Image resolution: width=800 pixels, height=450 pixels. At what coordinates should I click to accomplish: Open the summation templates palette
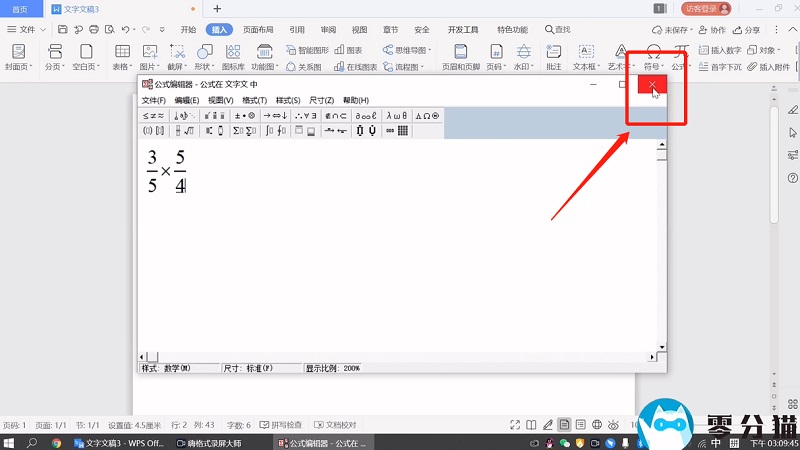[243, 131]
